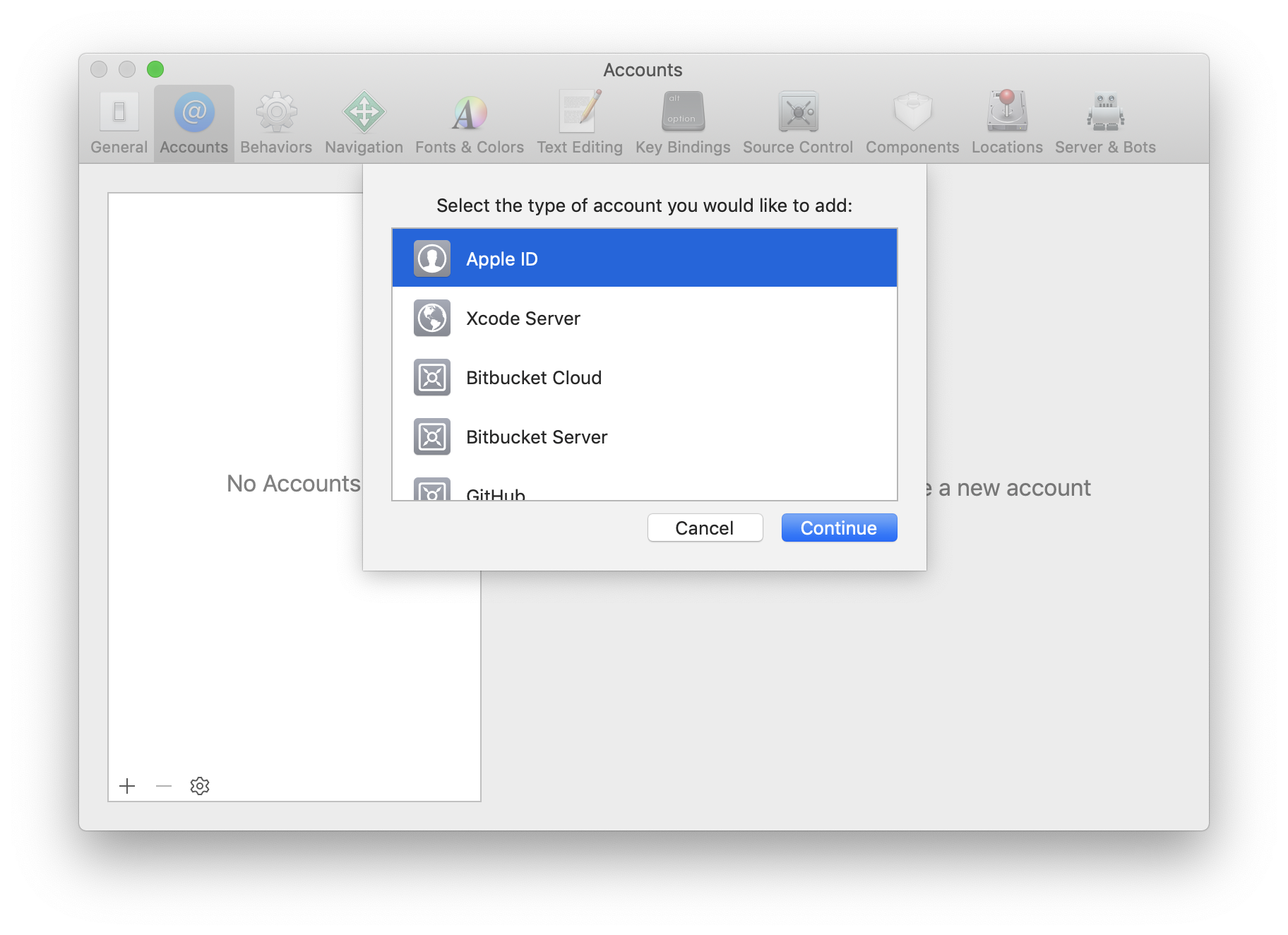Open the General preferences pane
This screenshot has width=1288, height=935.
119,123
